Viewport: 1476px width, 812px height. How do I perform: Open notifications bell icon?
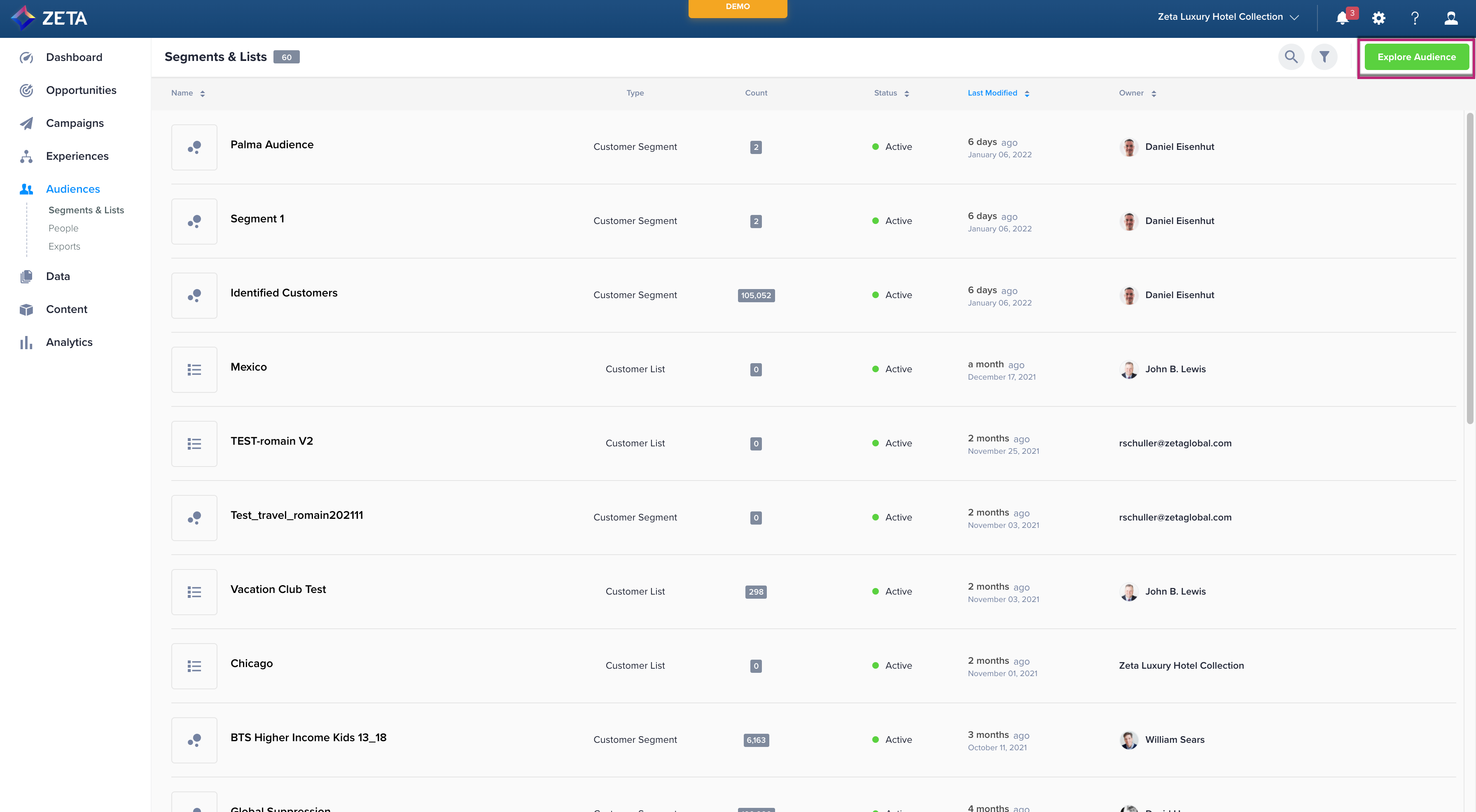[1342, 18]
